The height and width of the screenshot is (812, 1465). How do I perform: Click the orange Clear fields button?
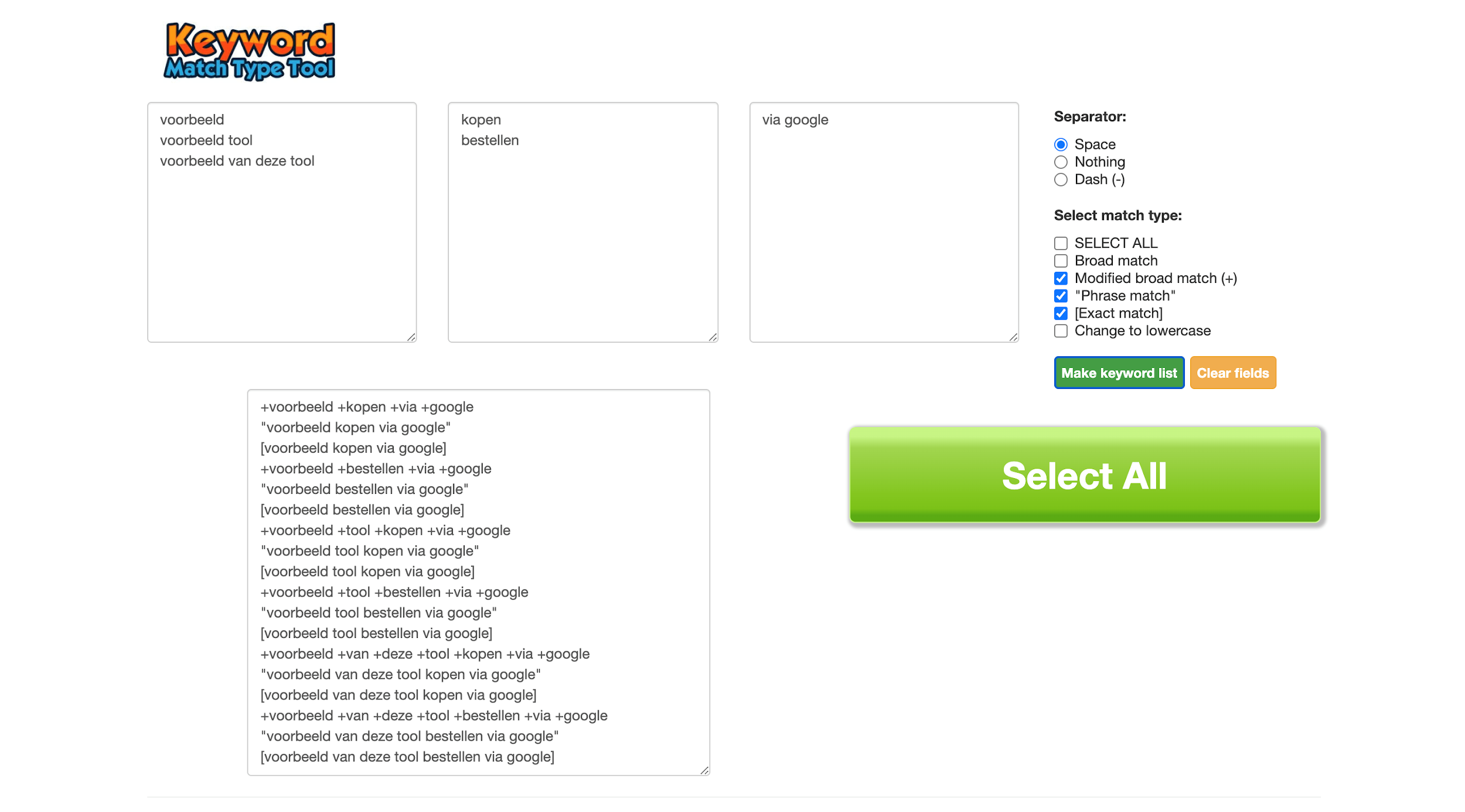tap(1232, 373)
